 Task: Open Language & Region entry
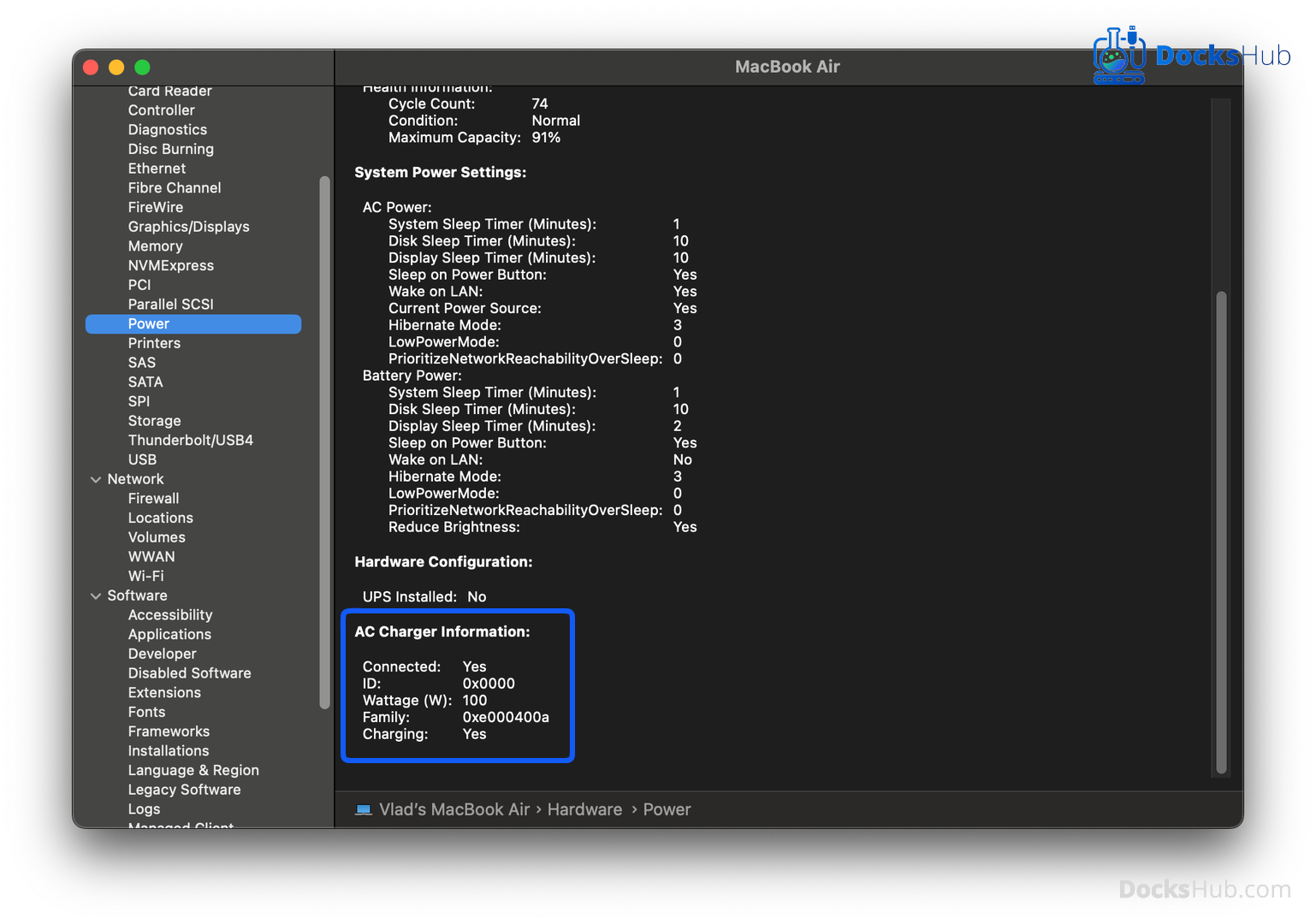click(x=193, y=771)
